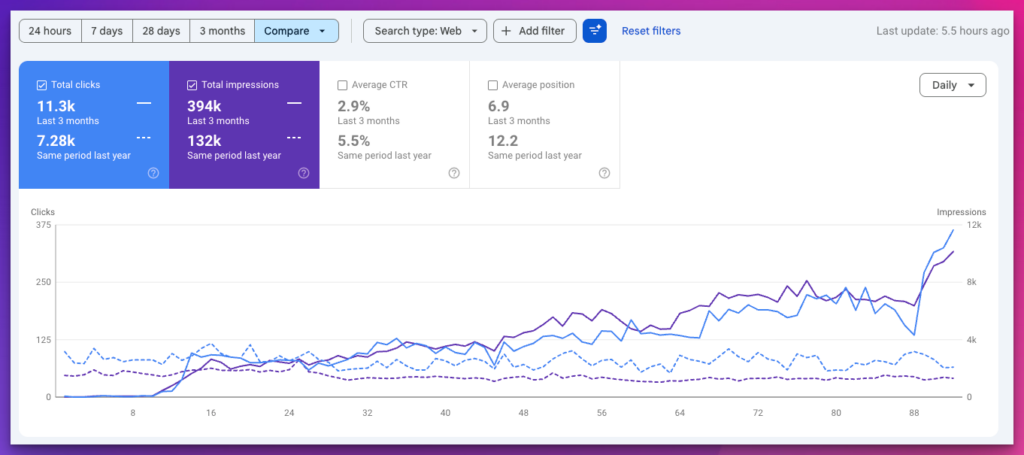Screen dimensions: 1024x455
Task: Select the 24 hours date range
Action: (50, 31)
